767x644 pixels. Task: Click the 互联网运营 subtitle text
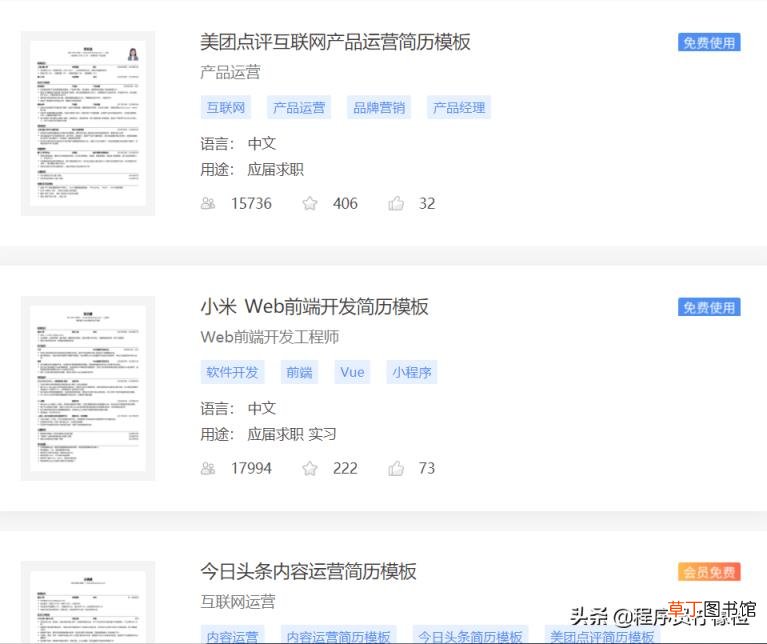tap(238, 601)
